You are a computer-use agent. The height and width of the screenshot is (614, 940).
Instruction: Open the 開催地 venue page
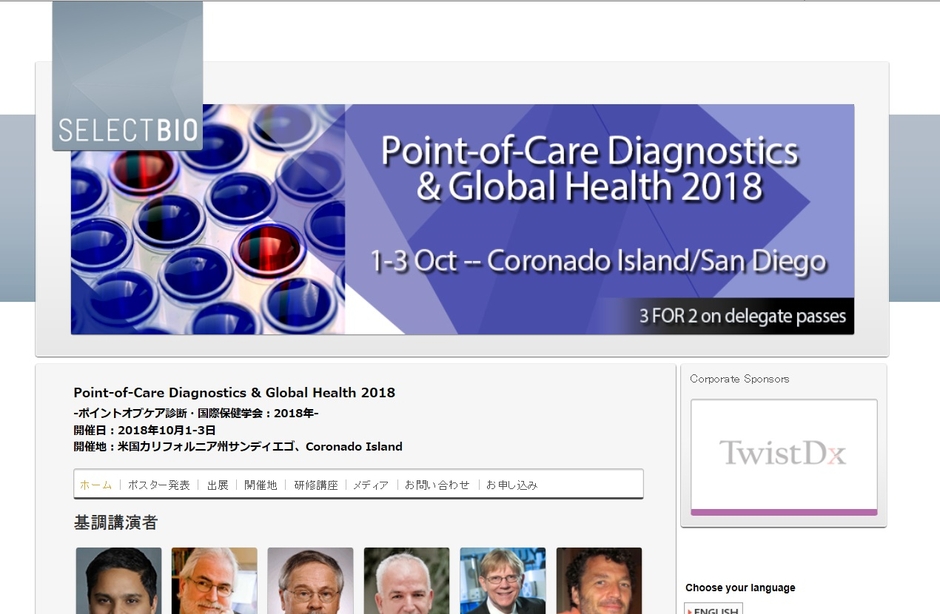tap(260, 485)
